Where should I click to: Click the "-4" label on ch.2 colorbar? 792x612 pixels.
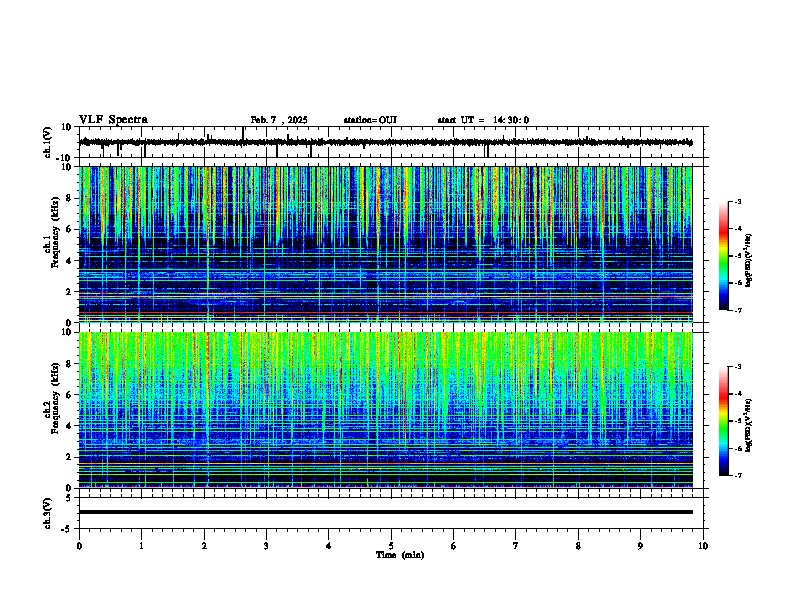pyautogui.click(x=737, y=394)
